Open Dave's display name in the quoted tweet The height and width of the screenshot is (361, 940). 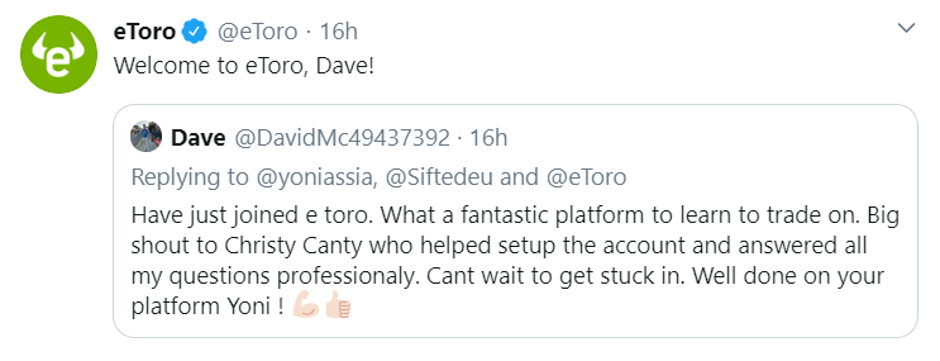tap(198, 138)
